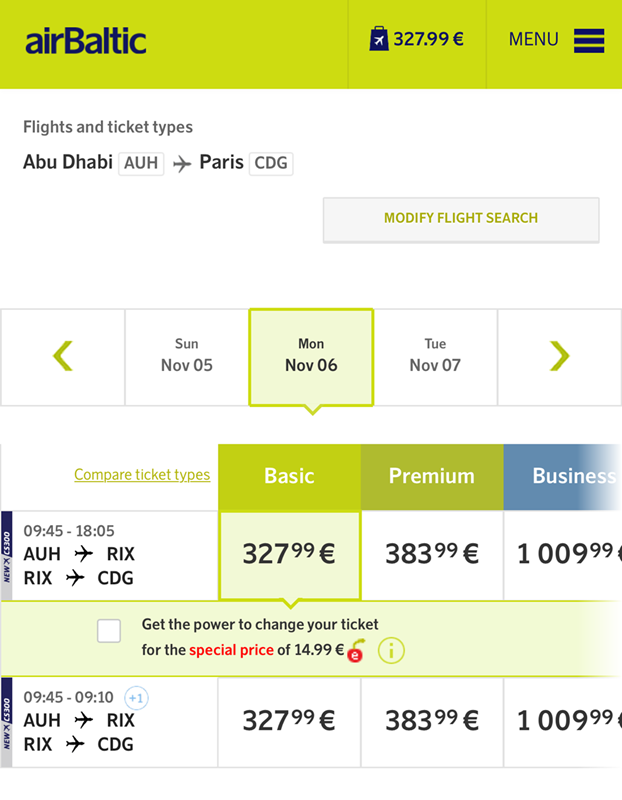Viewport: 622px width, 800px height.
Task: Select the Mon Nov 06 date tab
Action: point(311,357)
